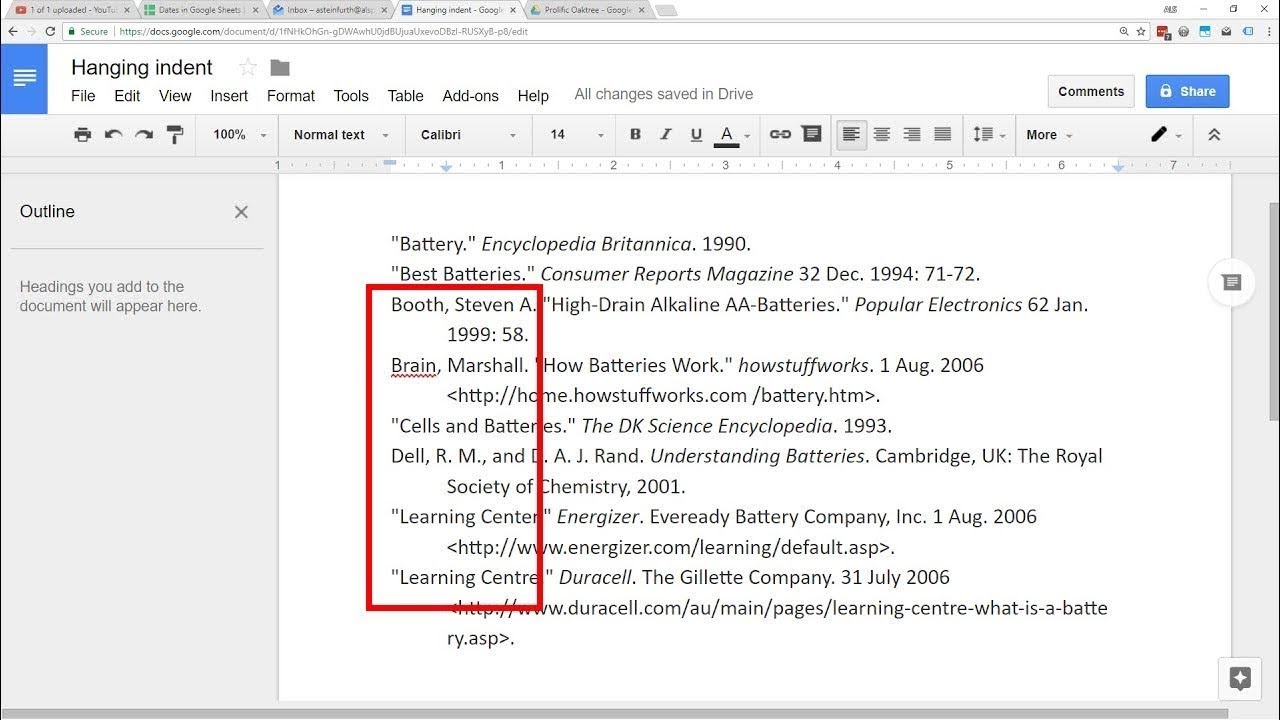Viewport: 1280px width, 720px height.
Task: Close the Outline panel
Action: pyautogui.click(x=241, y=212)
